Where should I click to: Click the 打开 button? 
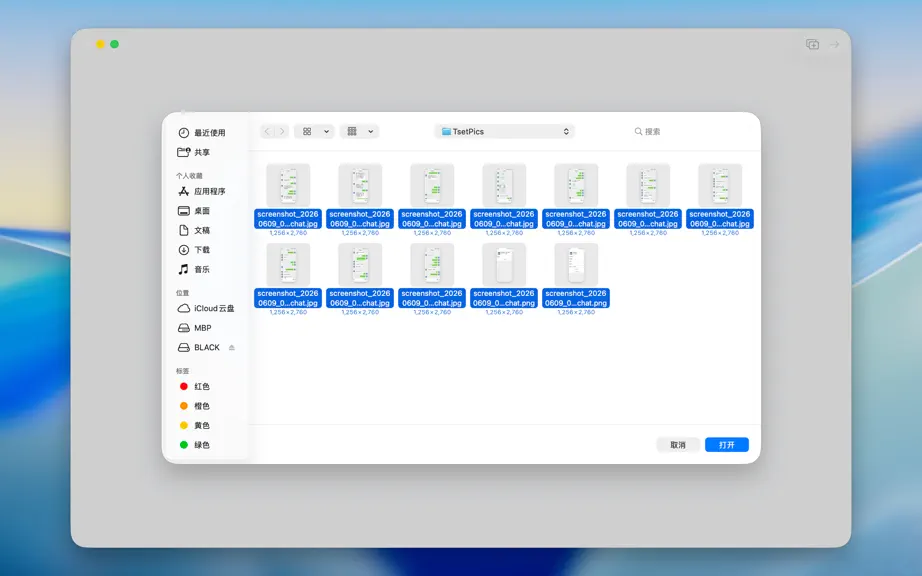coord(727,445)
